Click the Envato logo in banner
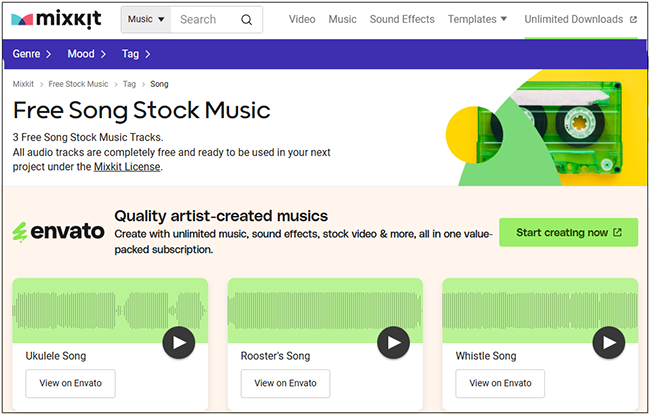650x415 pixels. 58,232
